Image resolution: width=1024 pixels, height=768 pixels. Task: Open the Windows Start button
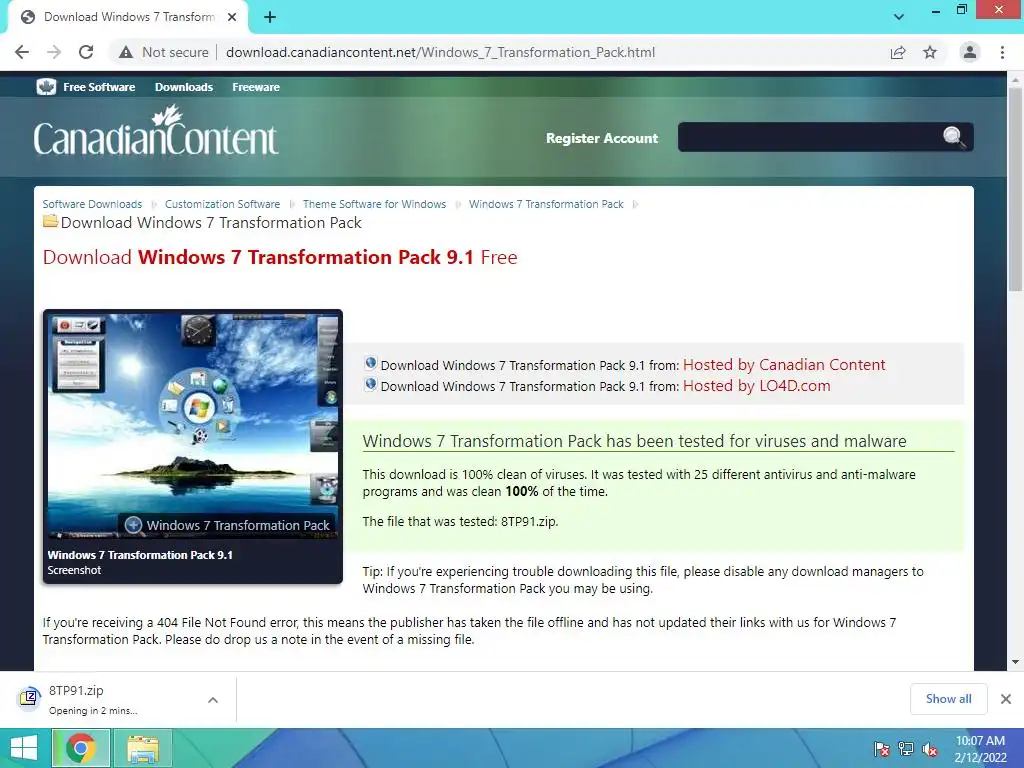(24, 748)
